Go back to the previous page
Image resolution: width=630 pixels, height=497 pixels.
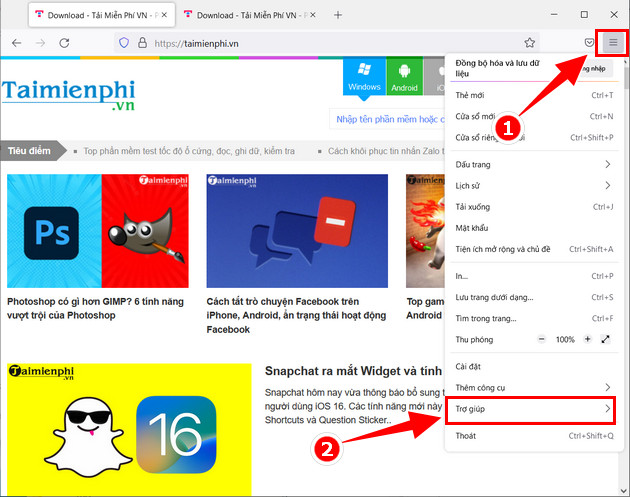coord(16,43)
